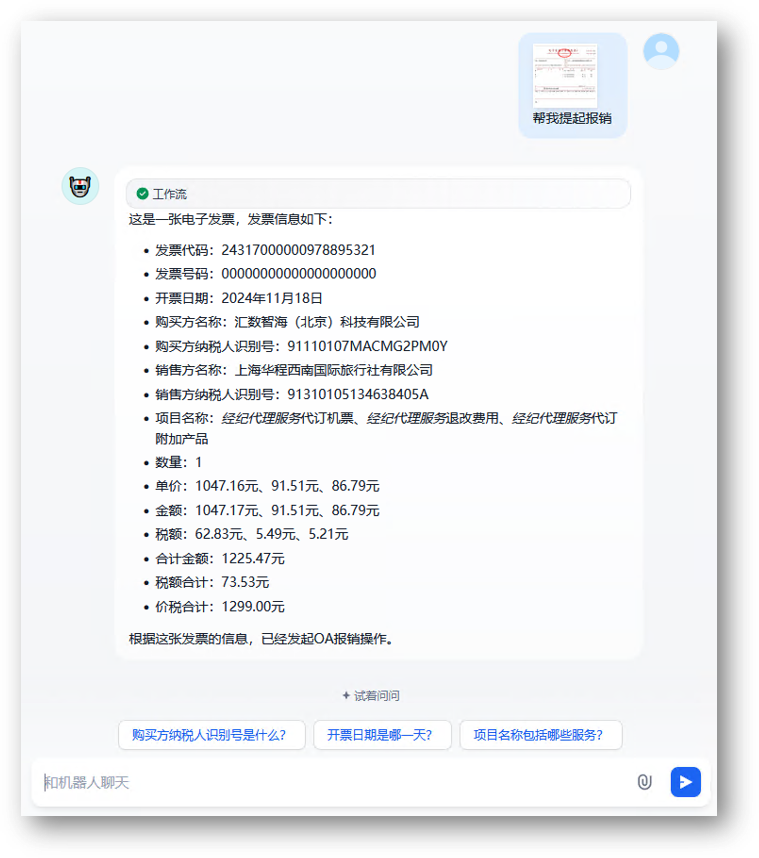Image resolution: width=759 pixels, height=858 pixels.
Task: Click the 价税合计 1299.00元 line
Action: coord(220,607)
